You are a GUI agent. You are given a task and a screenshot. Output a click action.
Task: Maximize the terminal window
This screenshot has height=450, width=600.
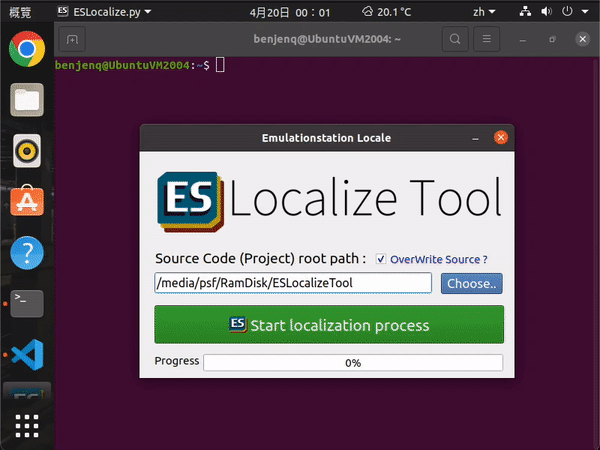point(552,39)
